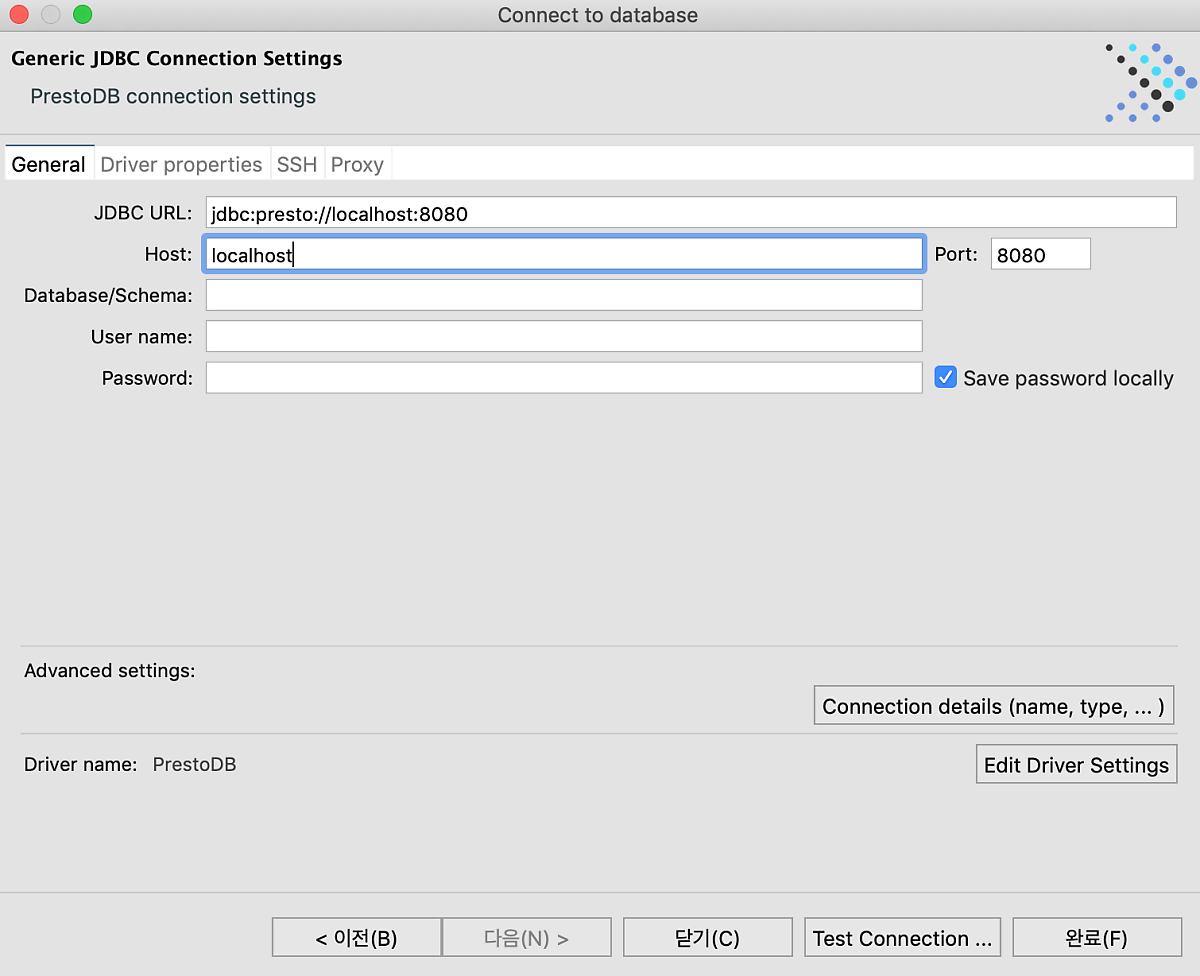
Task: Click the 완료(F) finish button
Action: click(x=1096, y=938)
